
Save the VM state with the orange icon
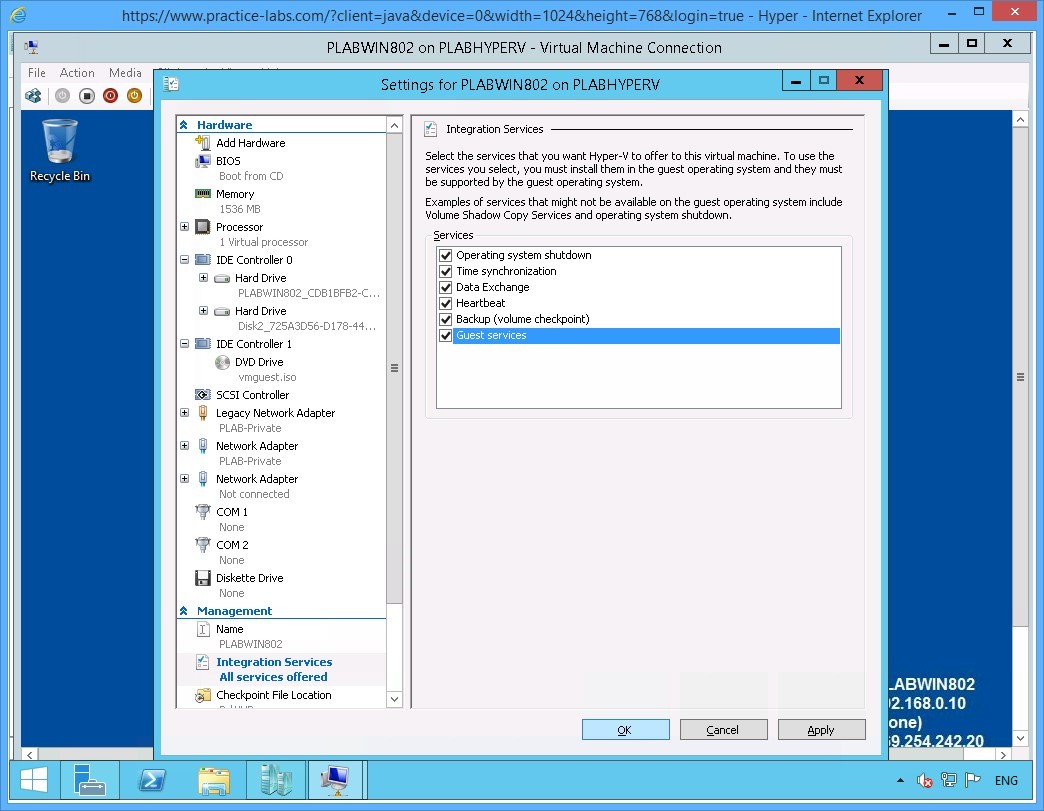[x=134, y=95]
